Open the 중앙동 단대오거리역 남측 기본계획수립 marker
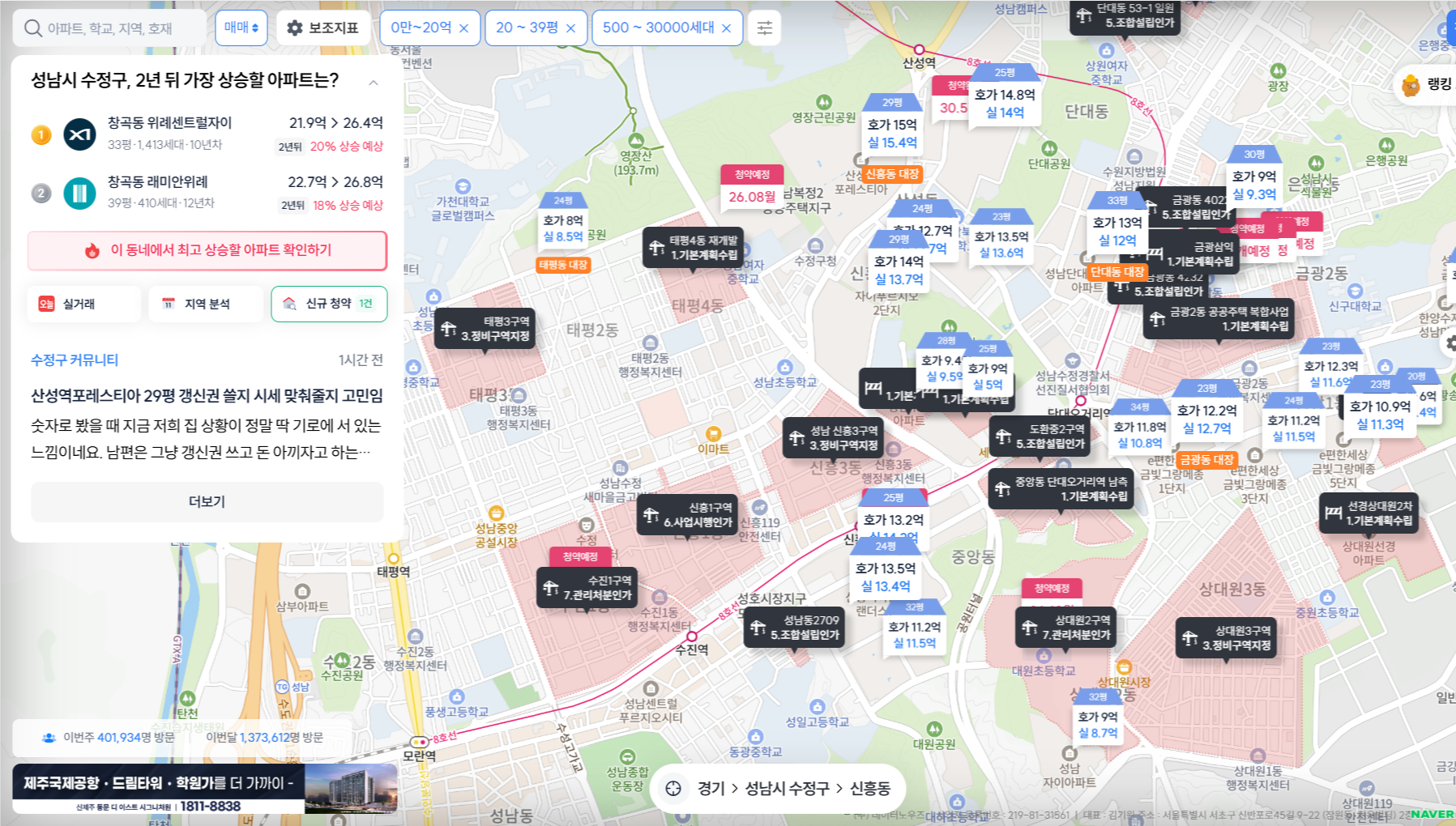 1061,489
